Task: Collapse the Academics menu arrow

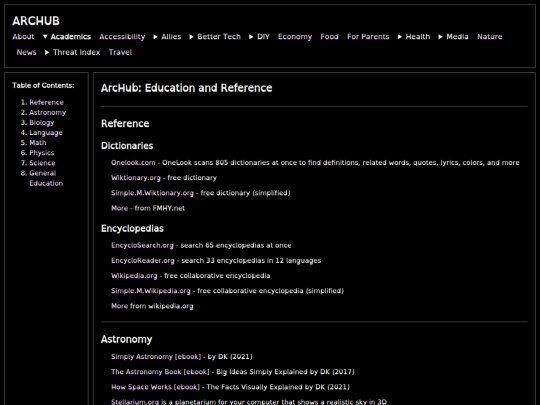Action: click(45, 37)
